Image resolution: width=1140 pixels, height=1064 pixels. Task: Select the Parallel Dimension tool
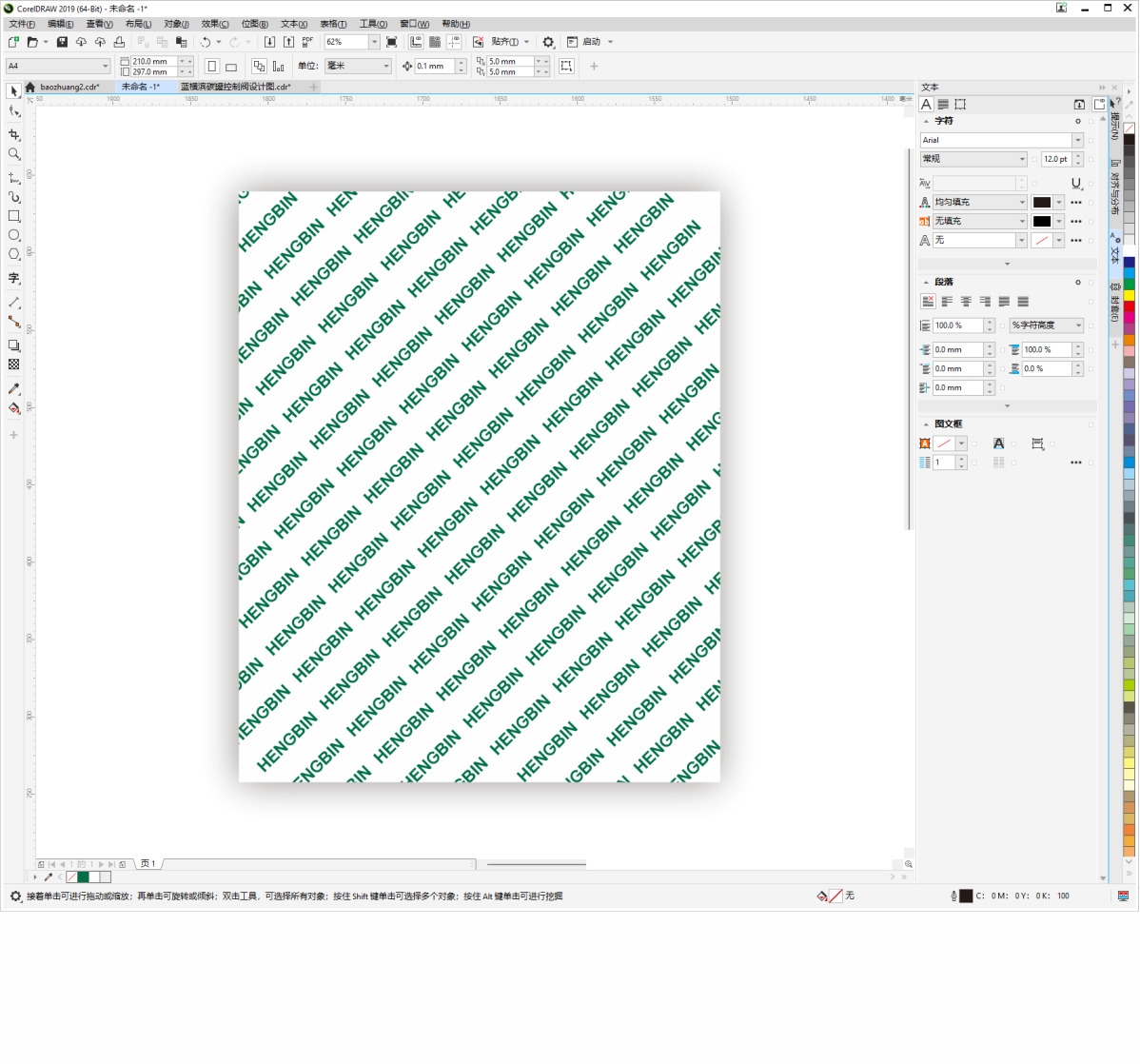point(14,303)
